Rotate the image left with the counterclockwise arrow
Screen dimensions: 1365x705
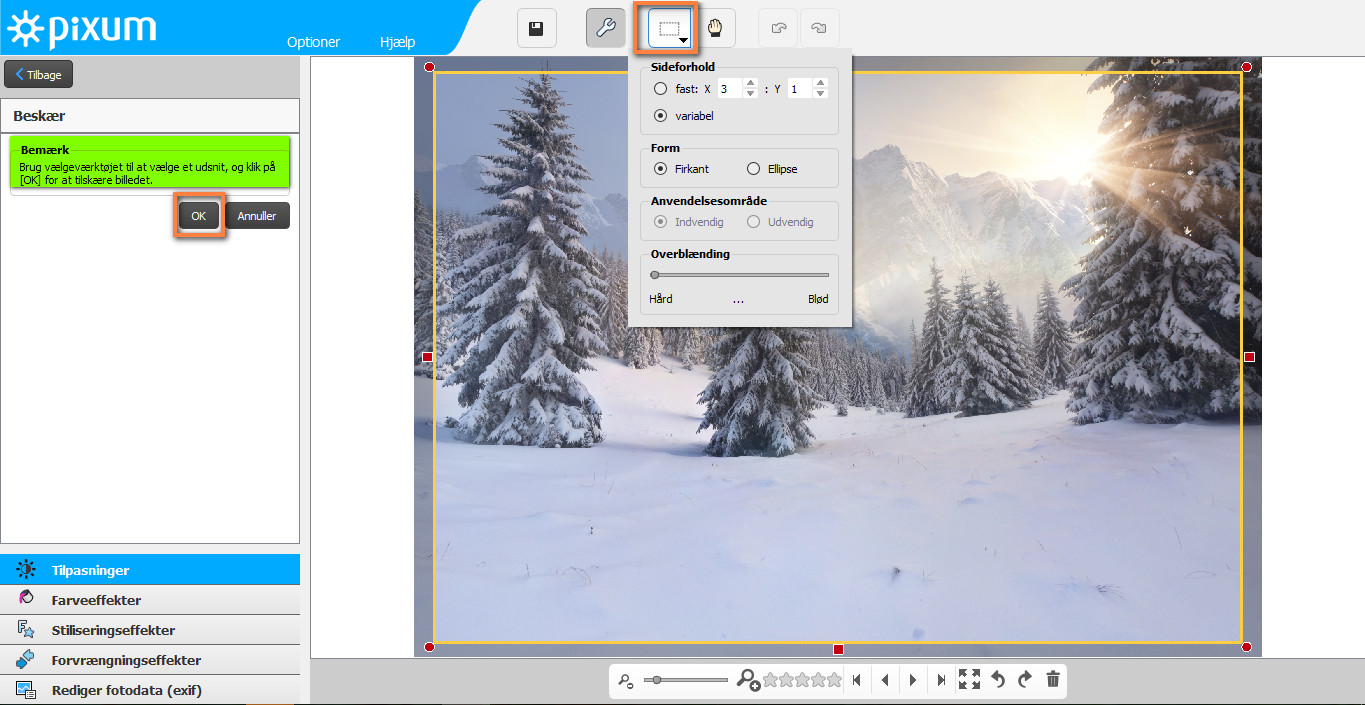tap(997, 680)
